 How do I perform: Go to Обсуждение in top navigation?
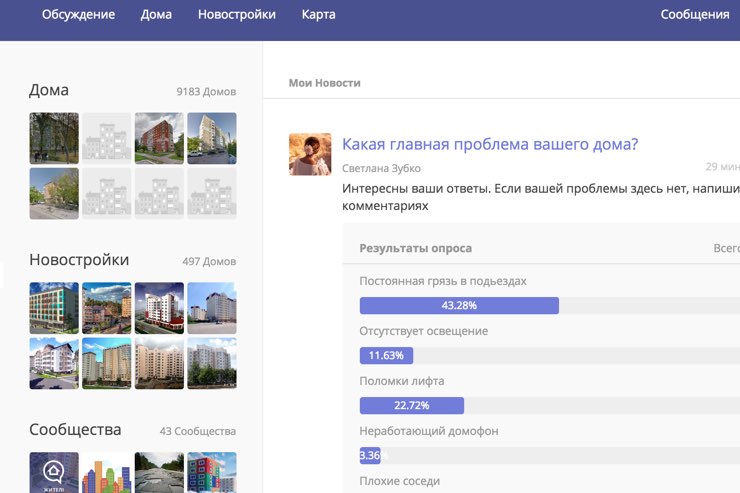click(x=78, y=15)
